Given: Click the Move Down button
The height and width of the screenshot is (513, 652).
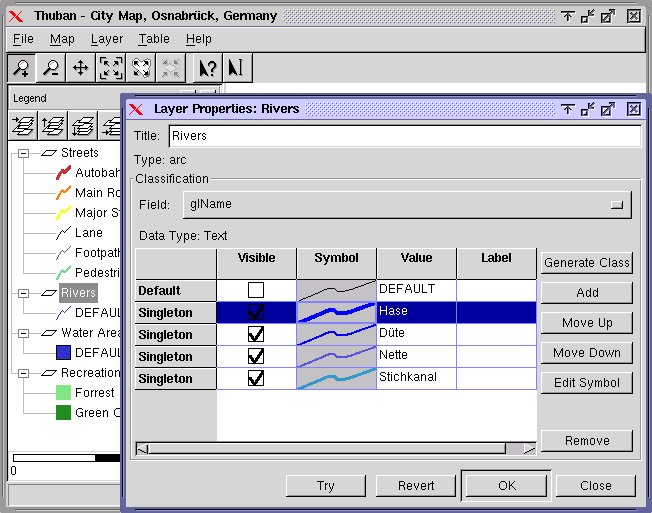Looking at the screenshot, I should [587, 353].
